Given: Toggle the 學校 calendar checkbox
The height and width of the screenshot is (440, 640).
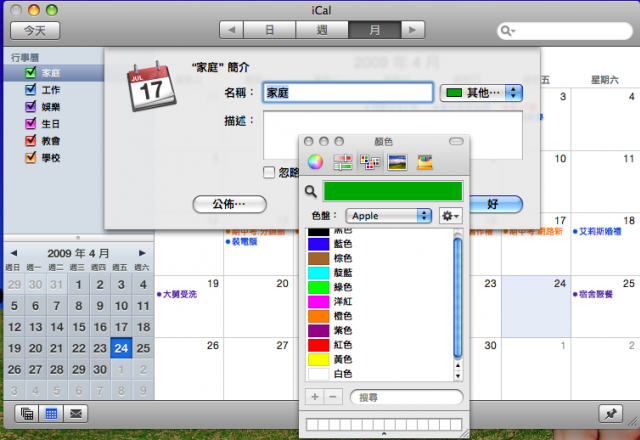Looking at the screenshot, I should click(31, 158).
